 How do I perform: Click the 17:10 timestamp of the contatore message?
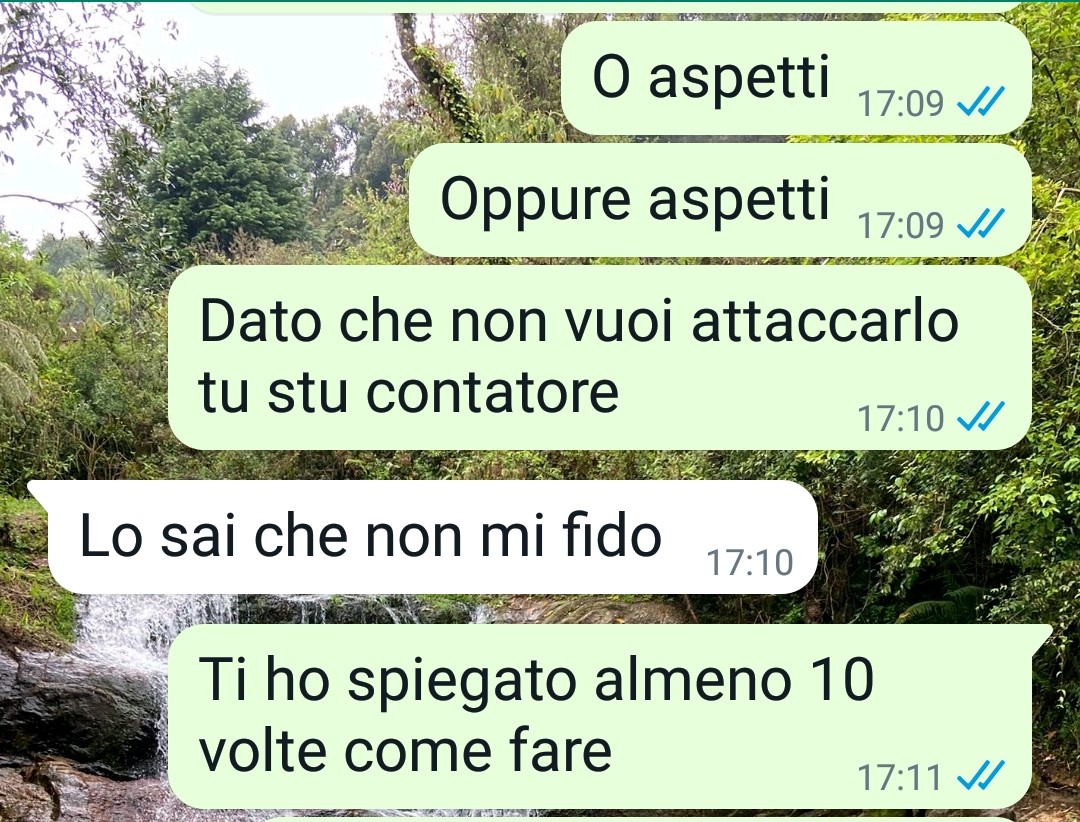pos(900,418)
